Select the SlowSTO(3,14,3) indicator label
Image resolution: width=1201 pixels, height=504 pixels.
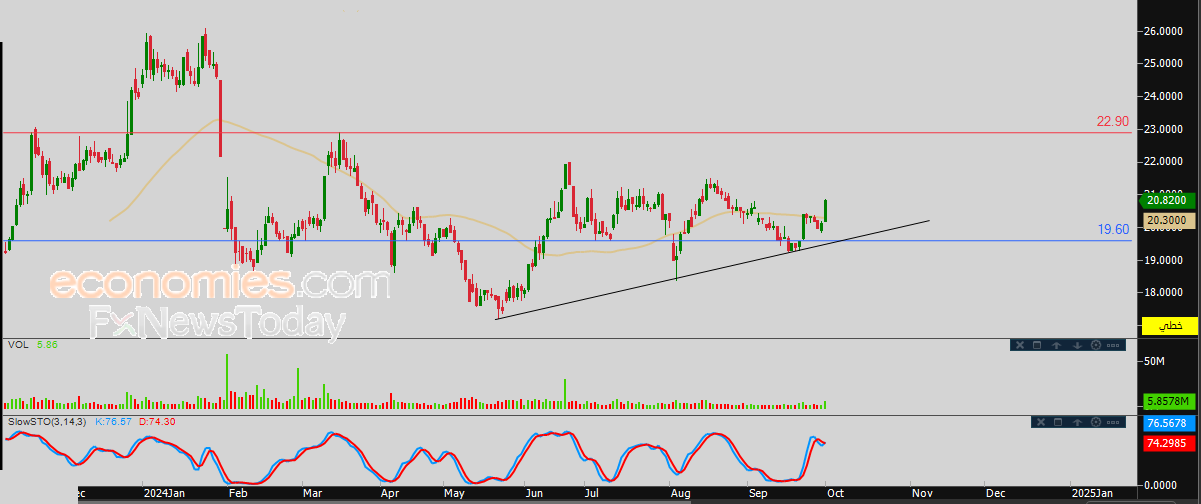click(47, 424)
